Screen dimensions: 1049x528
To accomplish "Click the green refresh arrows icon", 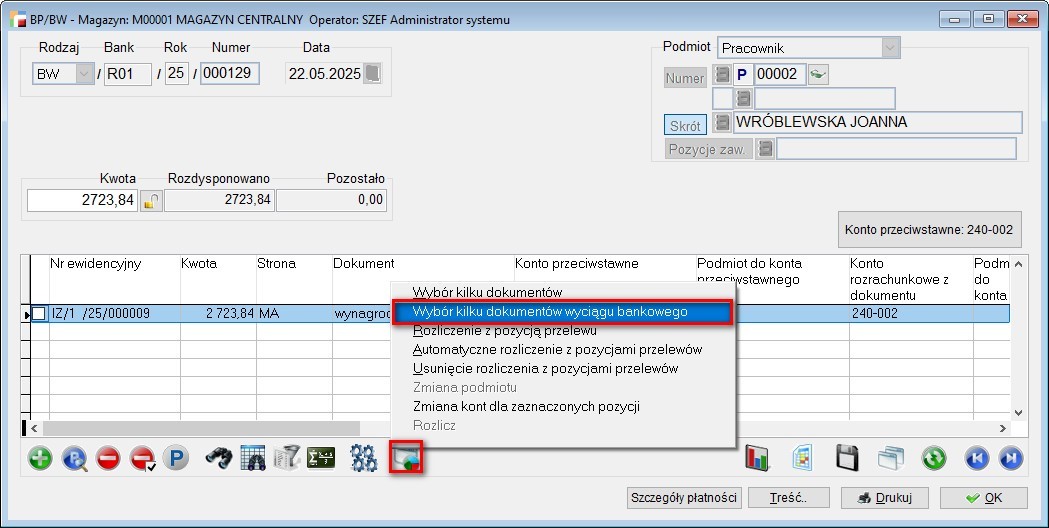I will pos(934,459).
